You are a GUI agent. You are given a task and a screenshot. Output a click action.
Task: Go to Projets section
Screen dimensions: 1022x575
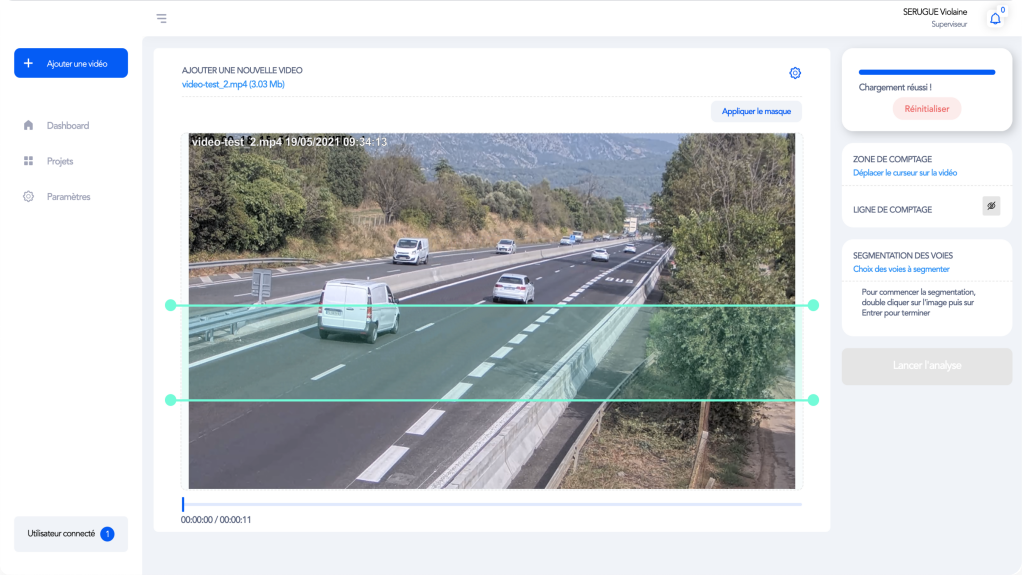(x=60, y=161)
